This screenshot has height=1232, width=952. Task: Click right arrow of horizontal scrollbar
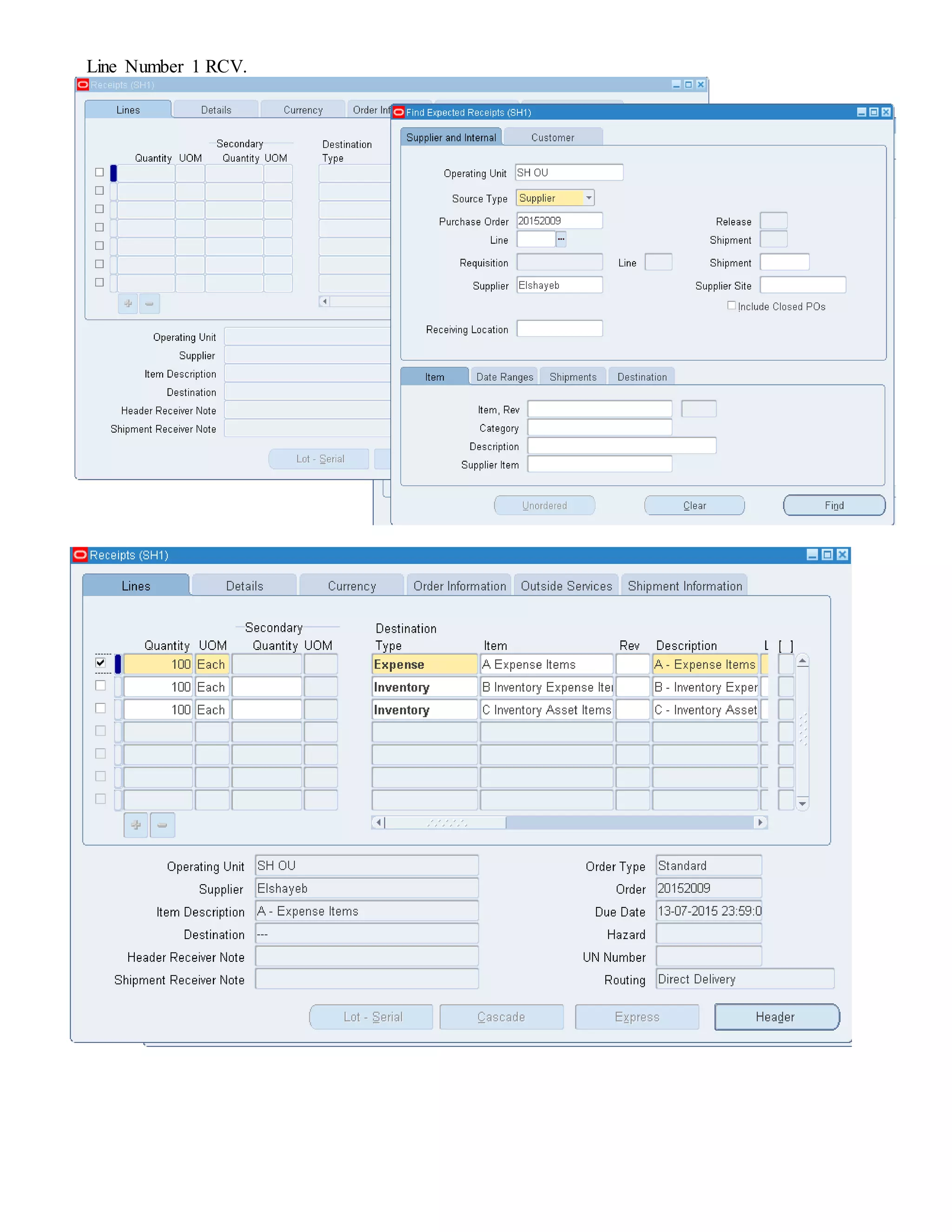pyautogui.click(x=760, y=822)
